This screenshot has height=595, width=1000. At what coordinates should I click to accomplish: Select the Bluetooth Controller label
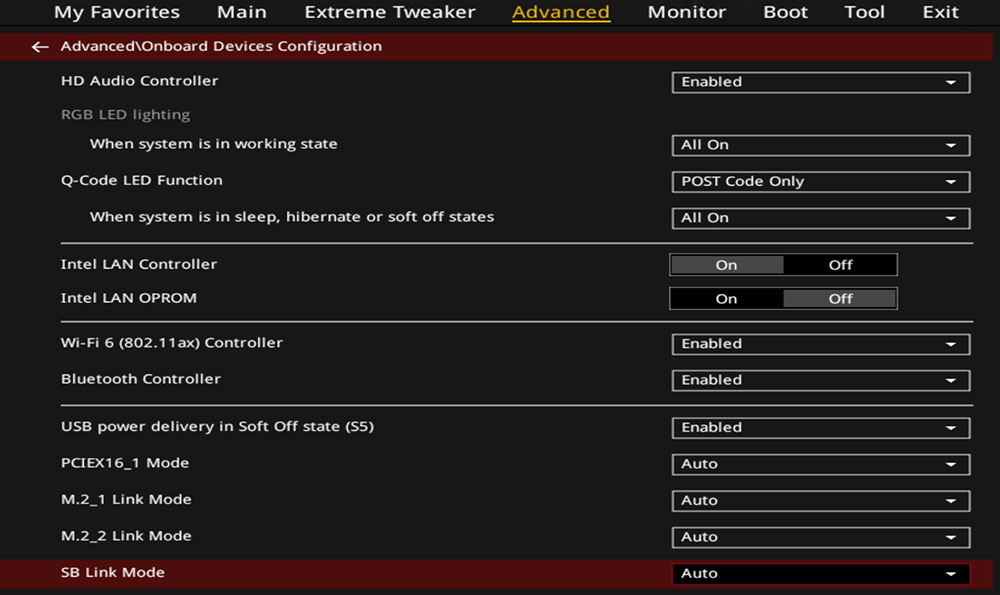[141, 379]
